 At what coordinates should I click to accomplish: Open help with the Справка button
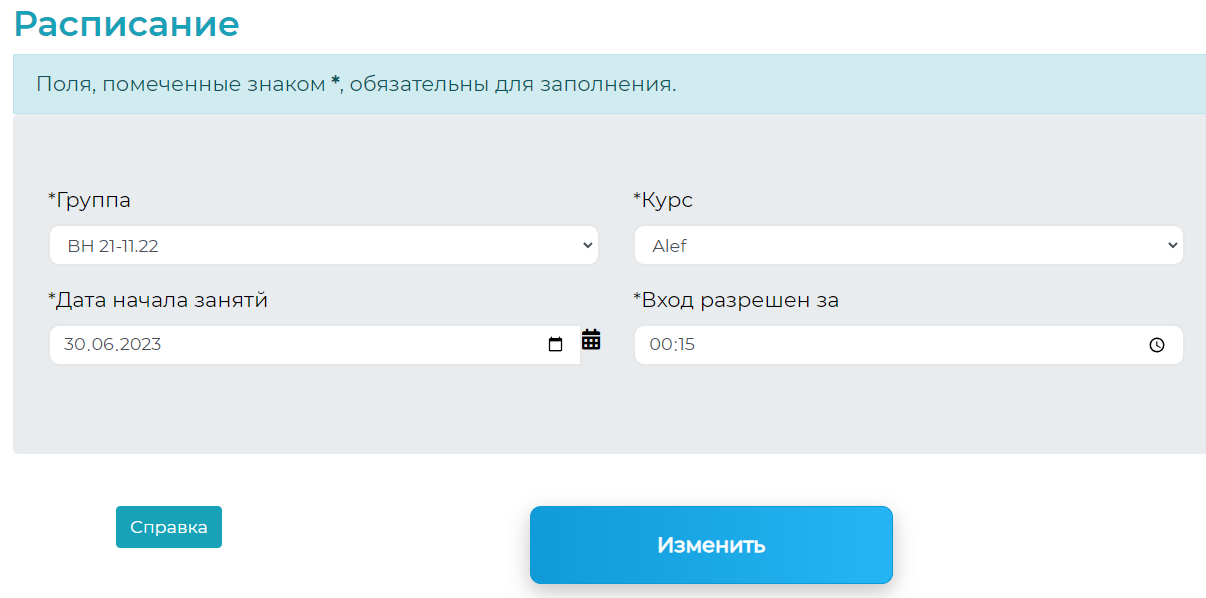(169, 527)
